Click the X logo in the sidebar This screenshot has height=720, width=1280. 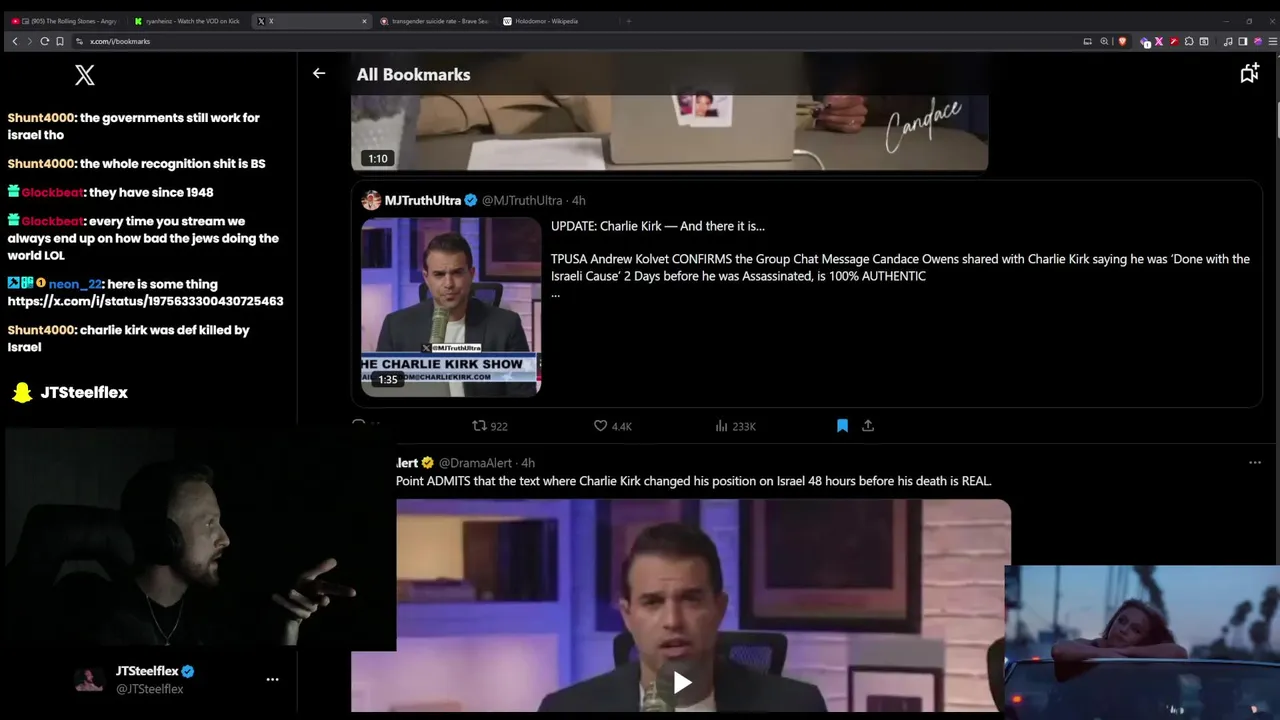click(85, 75)
